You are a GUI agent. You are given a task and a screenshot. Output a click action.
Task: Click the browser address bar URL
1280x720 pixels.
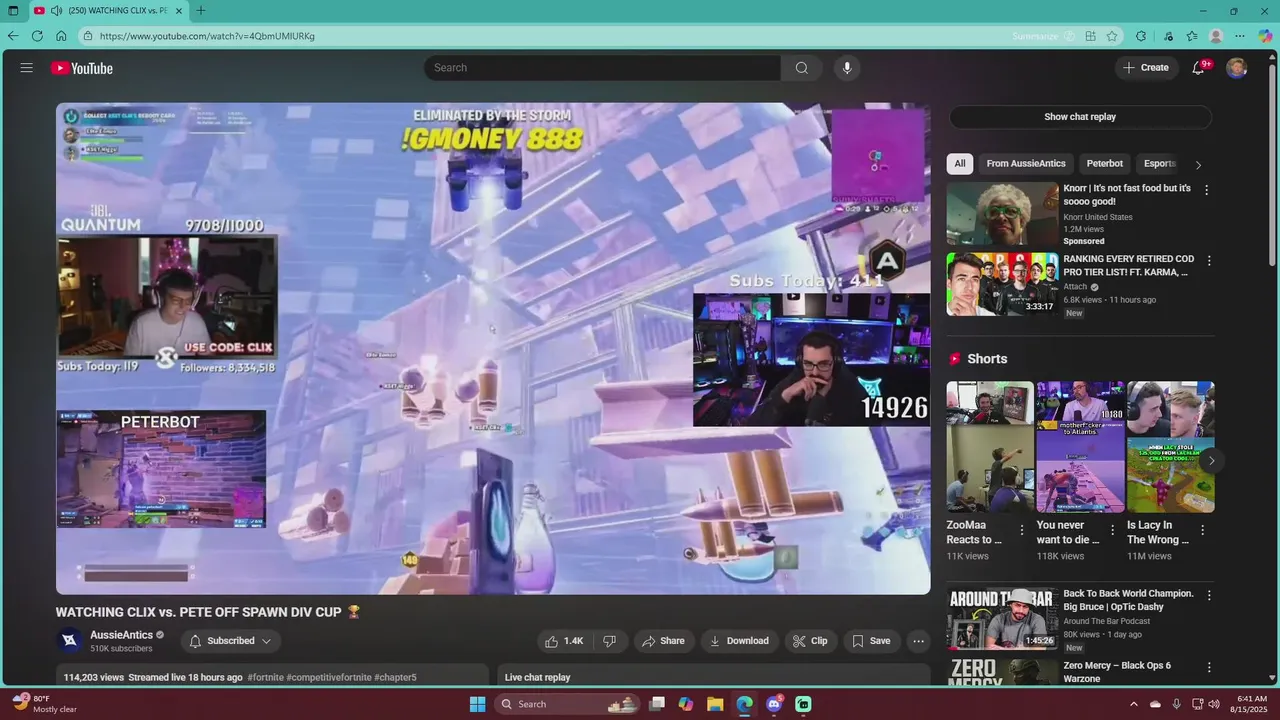pos(207,36)
